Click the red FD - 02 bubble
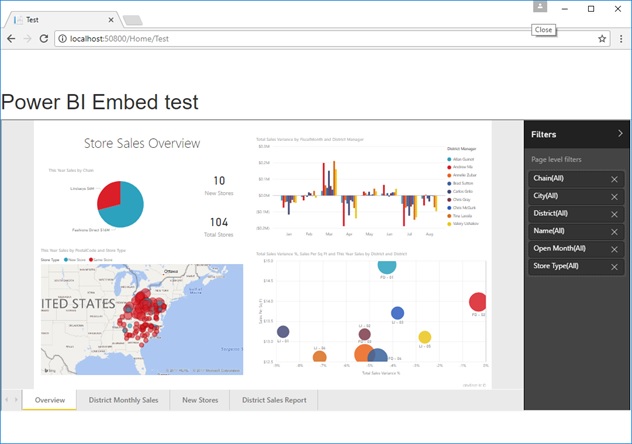The width and height of the screenshot is (632, 444). coord(478,302)
